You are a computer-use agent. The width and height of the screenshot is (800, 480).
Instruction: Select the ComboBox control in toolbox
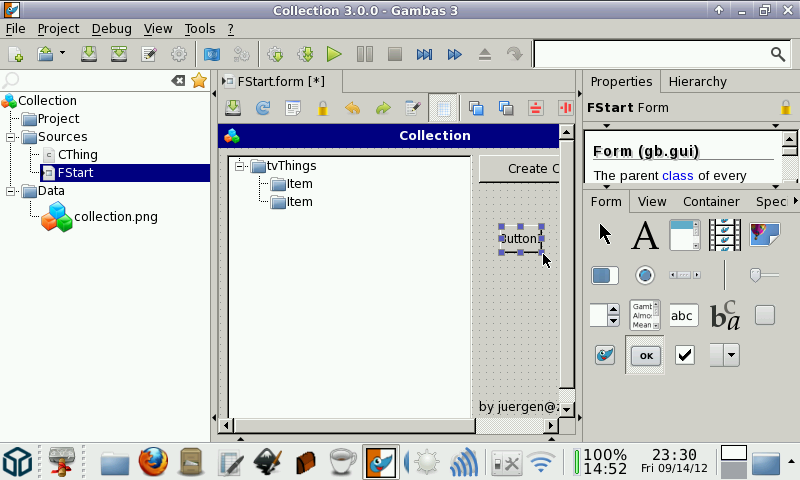pyautogui.click(x=724, y=355)
